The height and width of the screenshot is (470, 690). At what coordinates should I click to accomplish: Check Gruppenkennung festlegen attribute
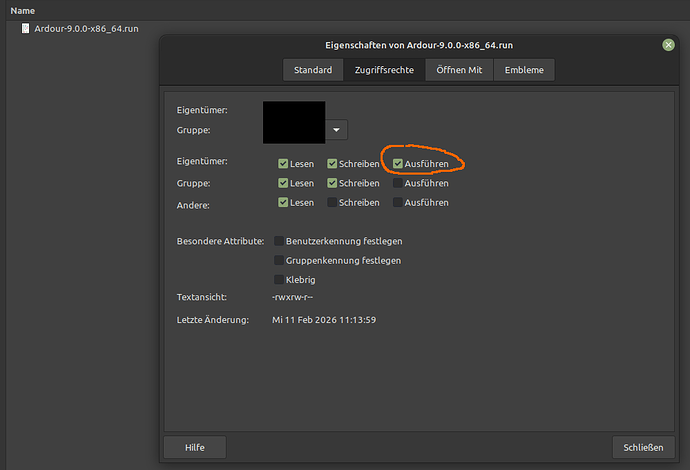click(x=279, y=260)
